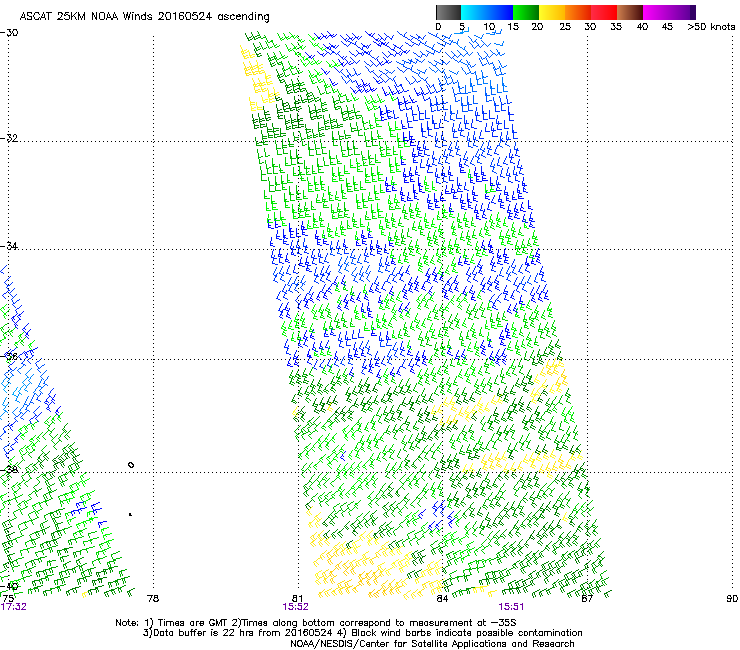Image resolution: width=740 pixels, height=650 pixels.
Task: Click the latitude label '-36'
Action: coord(9,356)
